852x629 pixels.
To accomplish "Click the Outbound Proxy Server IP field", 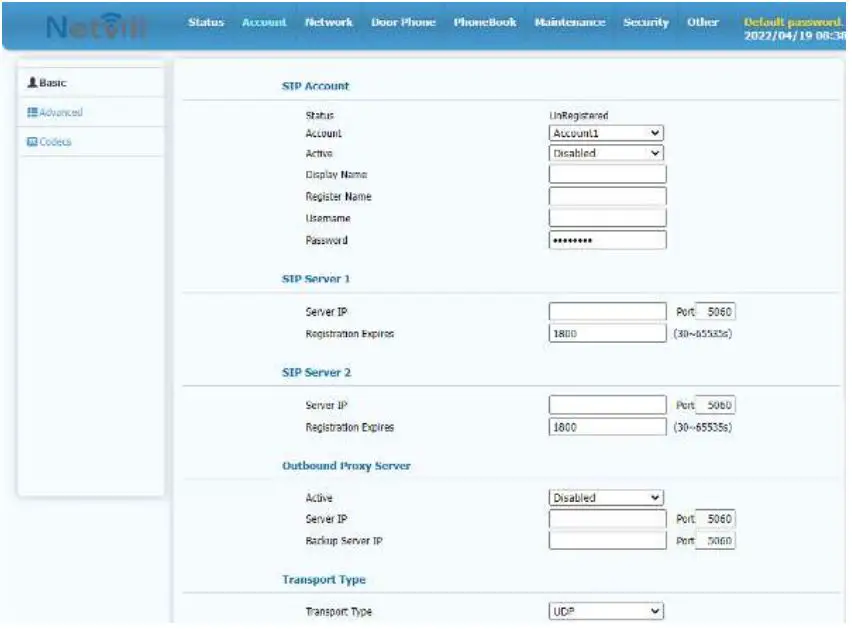I will [607, 519].
